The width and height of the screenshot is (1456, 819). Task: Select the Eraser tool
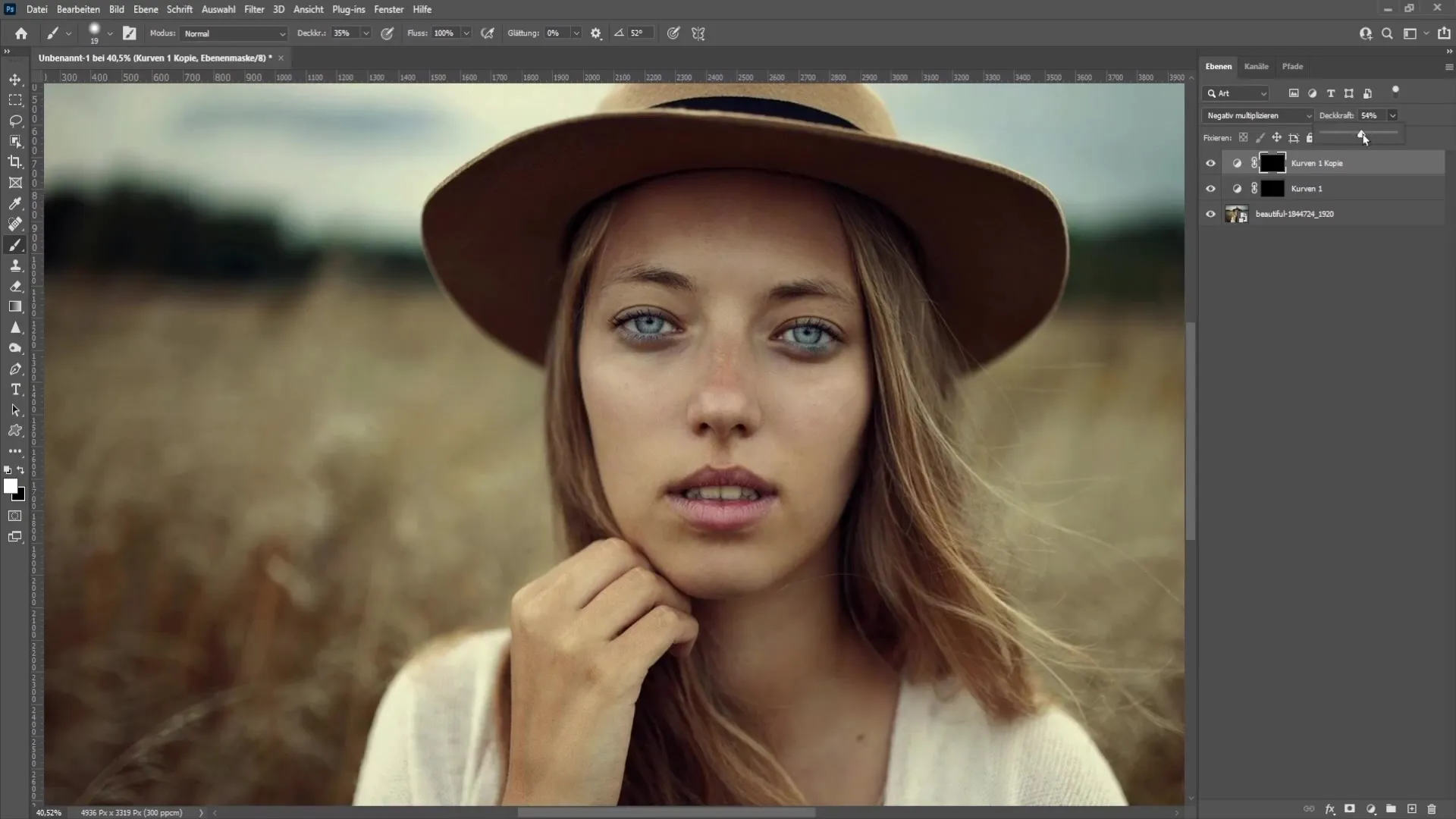[x=15, y=286]
